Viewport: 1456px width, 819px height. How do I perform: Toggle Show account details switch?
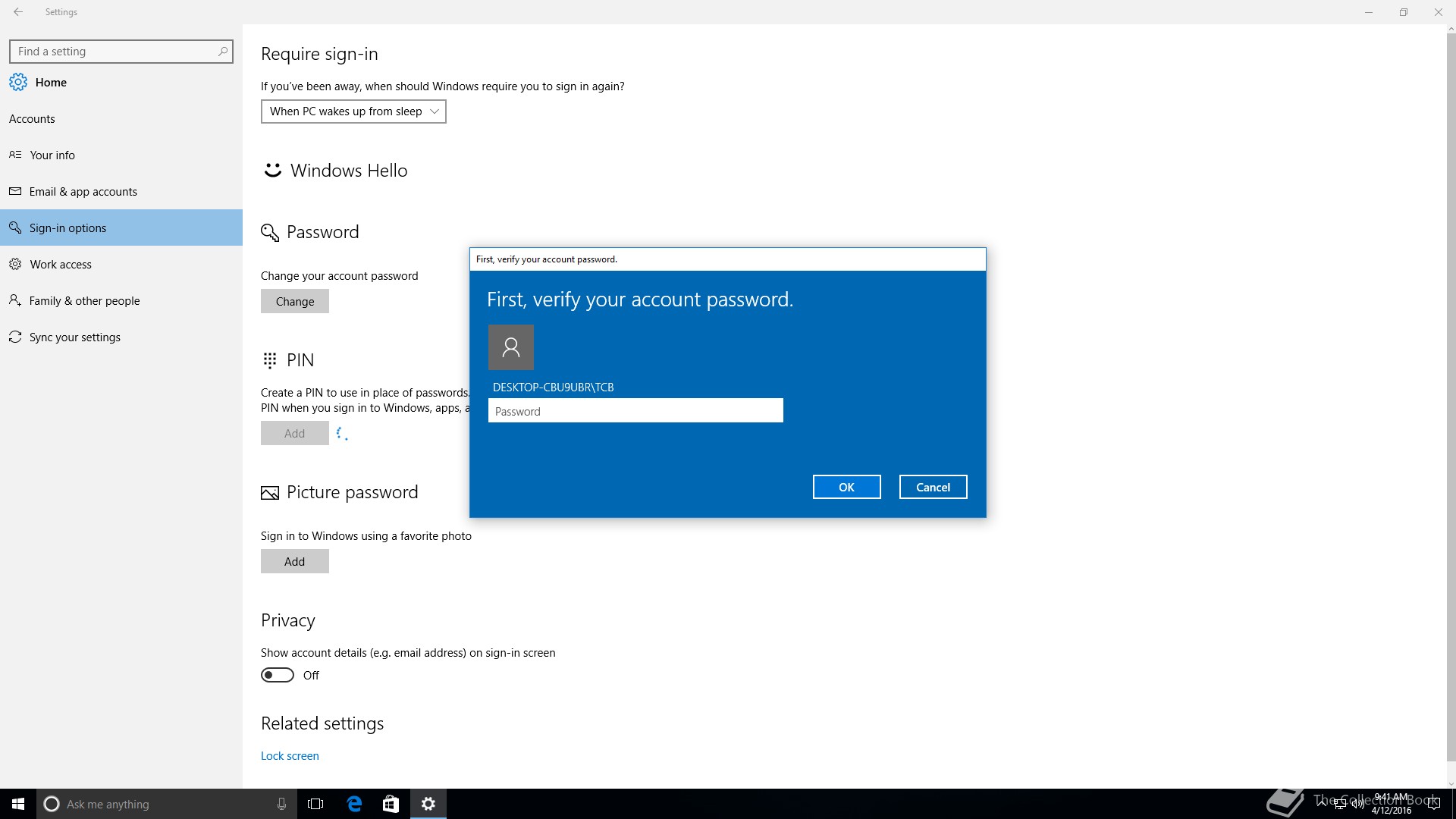click(x=278, y=675)
